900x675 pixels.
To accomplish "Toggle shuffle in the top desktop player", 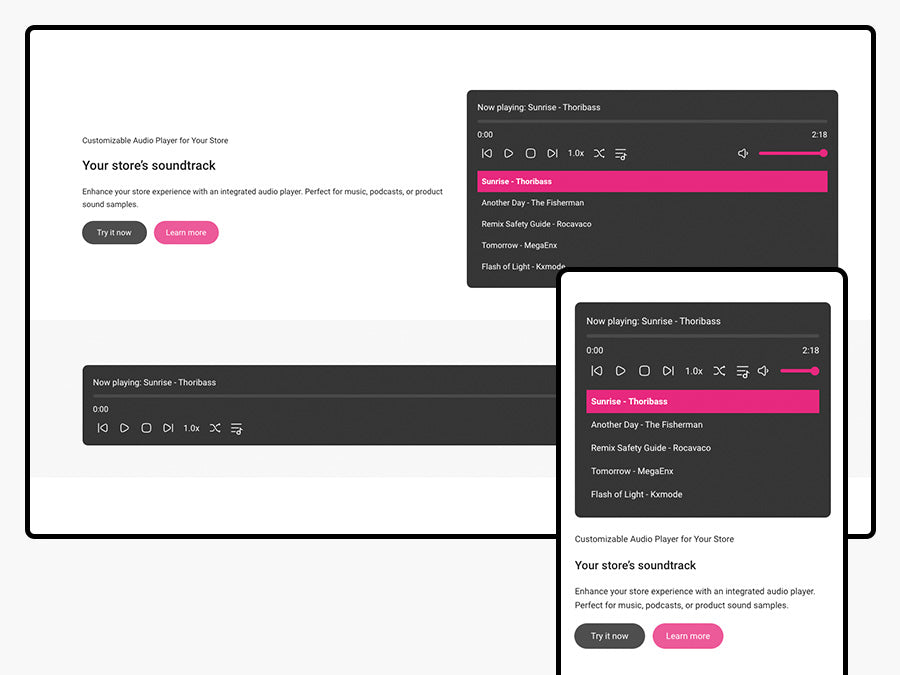I will click(x=599, y=153).
